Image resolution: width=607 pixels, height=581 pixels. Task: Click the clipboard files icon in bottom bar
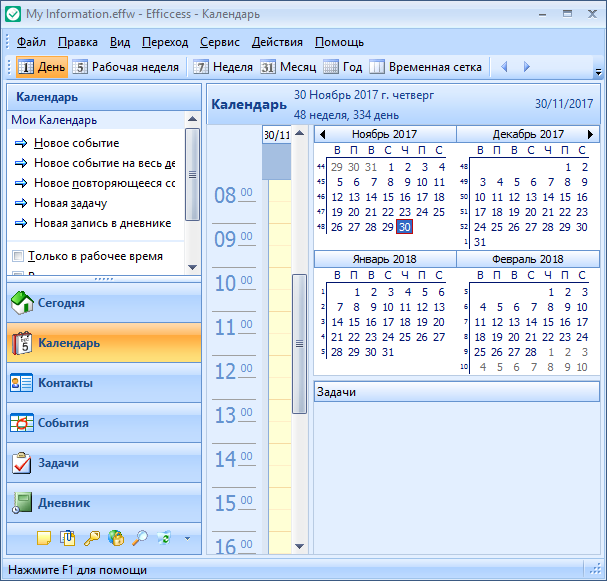(68, 538)
